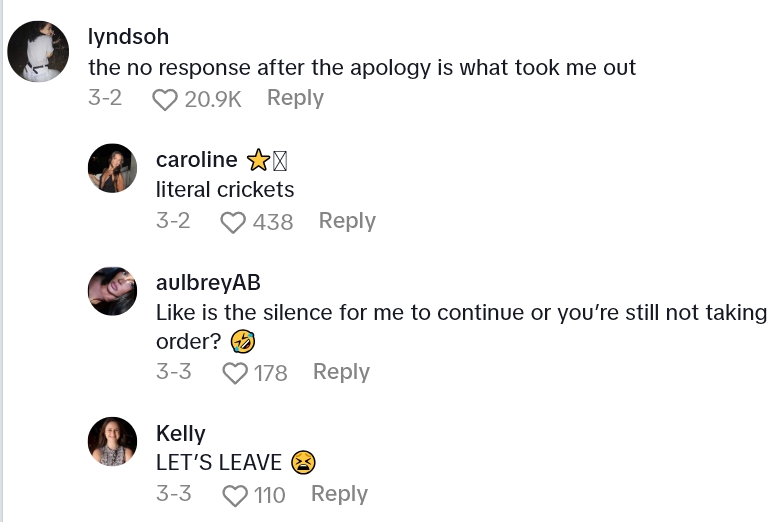Click the 438 like count on caroline's reply
Screen dimensions: 773x522
pos(273,222)
